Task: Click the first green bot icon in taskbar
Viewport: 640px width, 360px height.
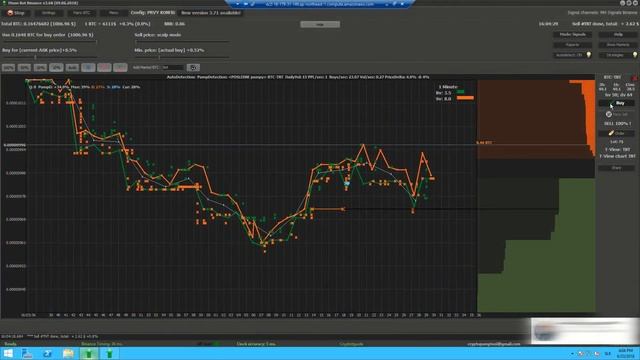Action: click(89, 353)
